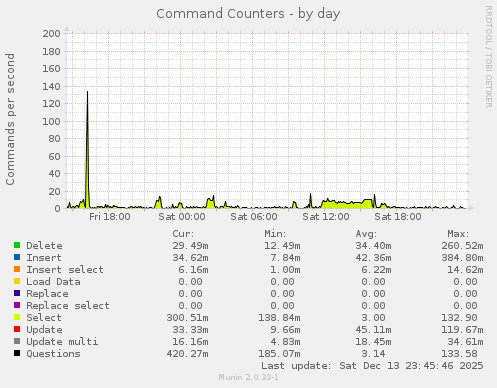Image resolution: width=497 pixels, height=388 pixels.
Task: Click the red Update legend swatch
Action: pyautogui.click(x=17, y=329)
